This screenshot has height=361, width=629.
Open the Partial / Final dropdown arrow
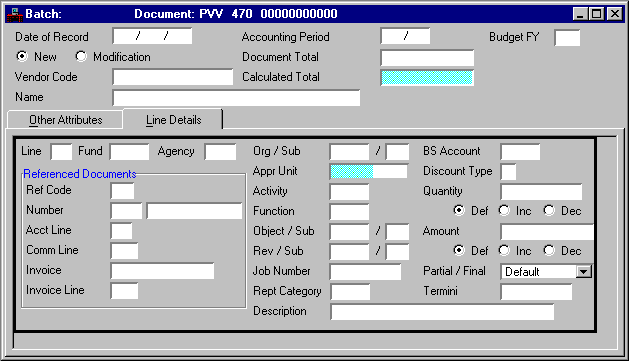click(584, 272)
